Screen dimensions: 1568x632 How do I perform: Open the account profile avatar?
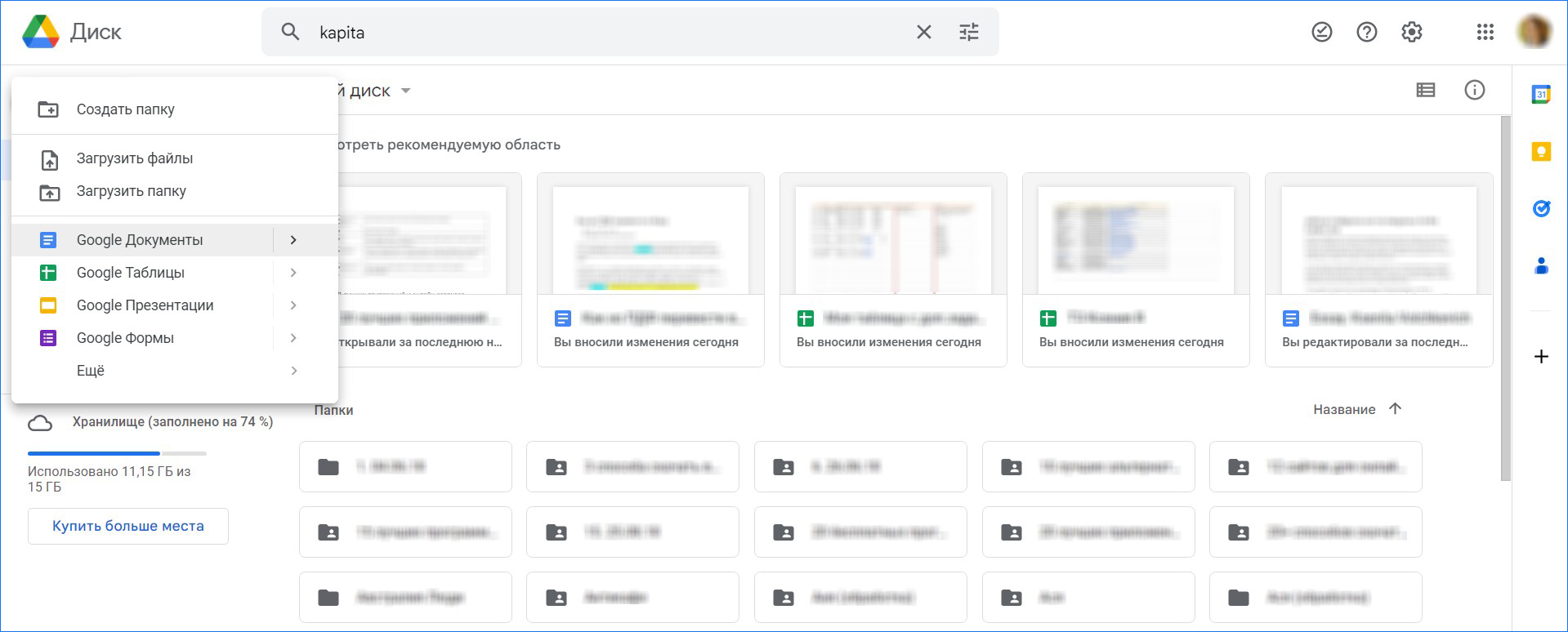tap(1534, 32)
